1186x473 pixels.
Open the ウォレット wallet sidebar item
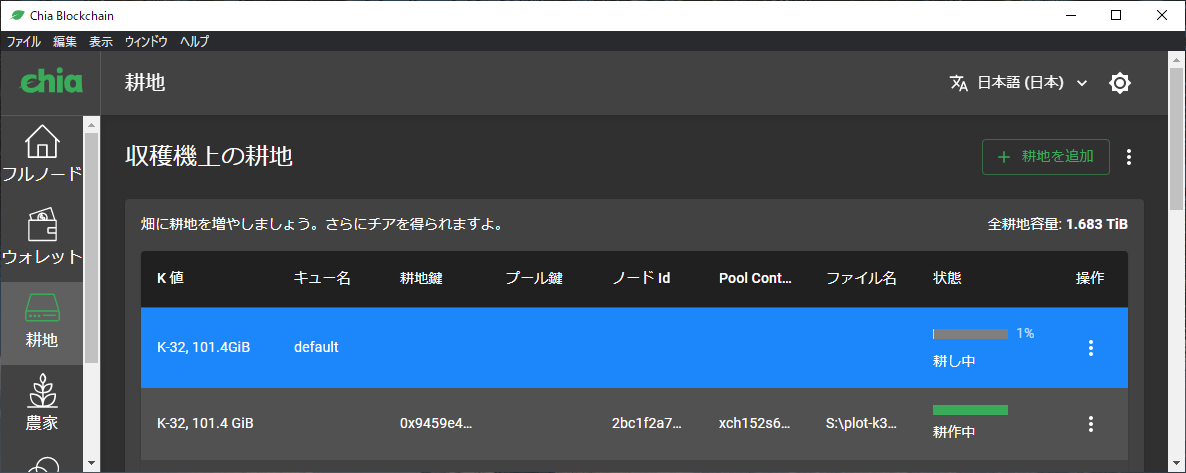pos(42,238)
